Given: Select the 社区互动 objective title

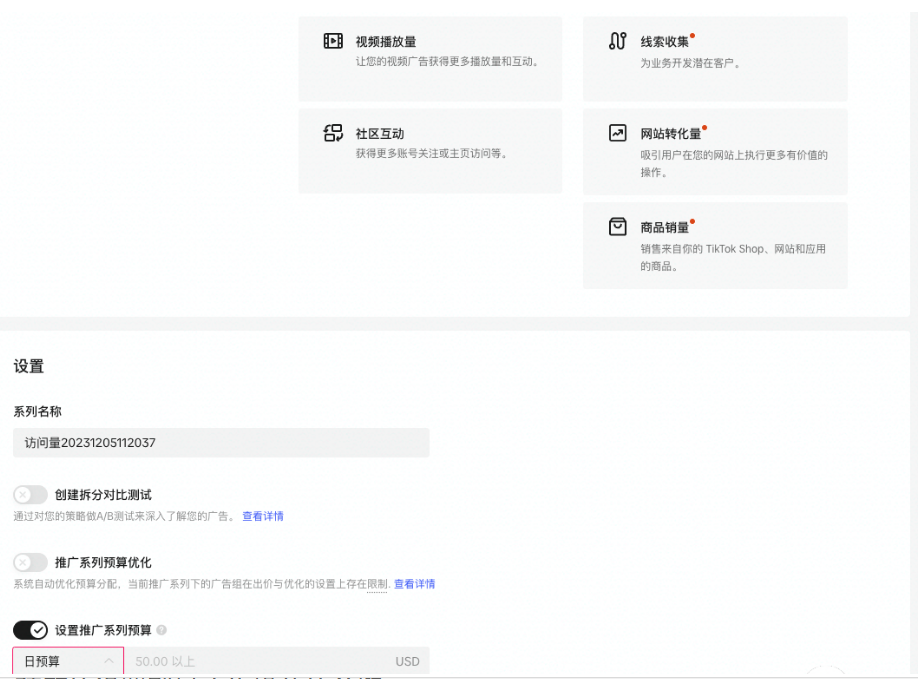Looking at the screenshot, I should tap(380, 133).
